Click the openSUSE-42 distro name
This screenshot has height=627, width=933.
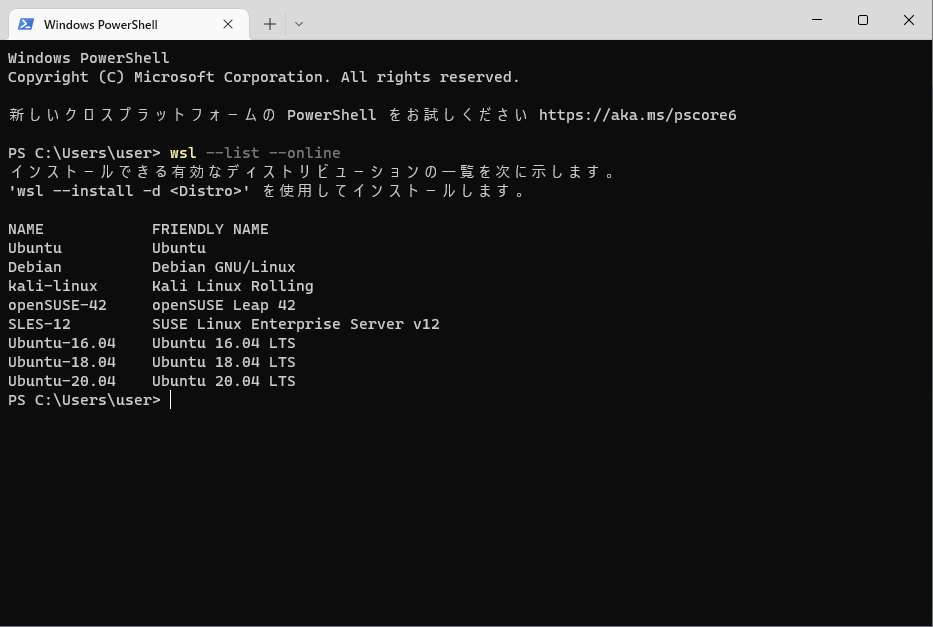pos(57,305)
